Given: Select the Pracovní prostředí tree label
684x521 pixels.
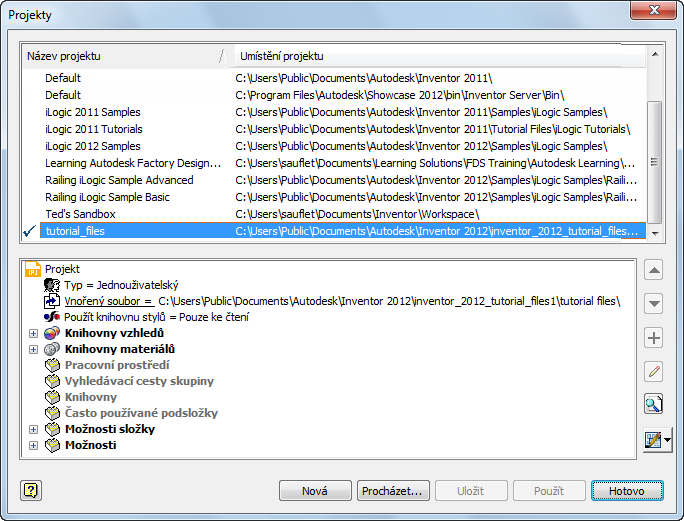Looking at the screenshot, I should [x=117, y=365].
